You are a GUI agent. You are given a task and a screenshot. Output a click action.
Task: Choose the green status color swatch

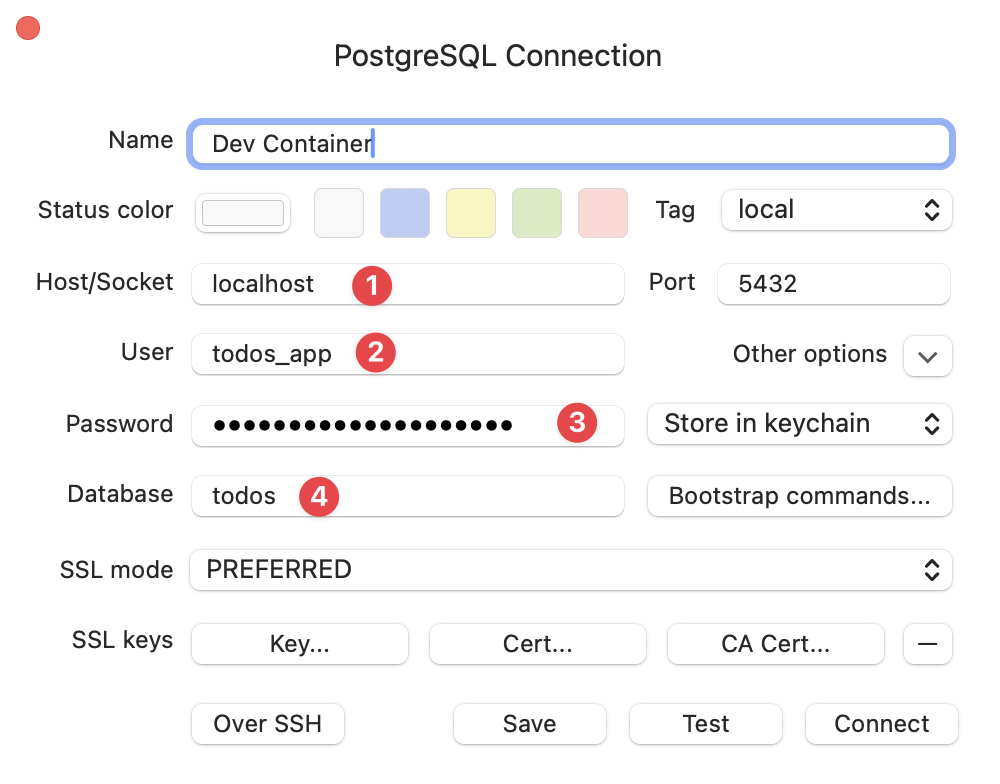(537, 213)
